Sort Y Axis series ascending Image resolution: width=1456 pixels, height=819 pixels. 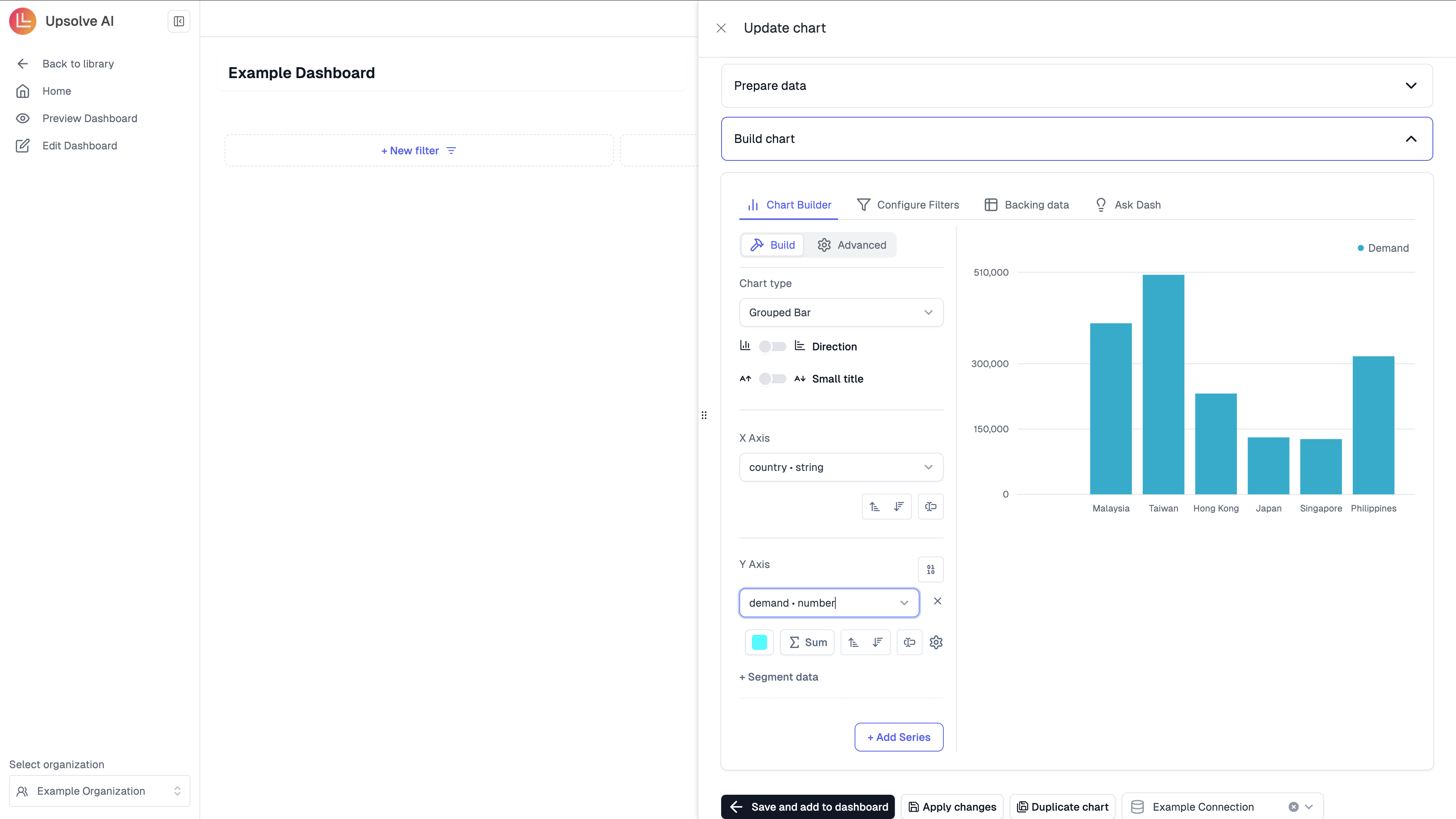854,643
